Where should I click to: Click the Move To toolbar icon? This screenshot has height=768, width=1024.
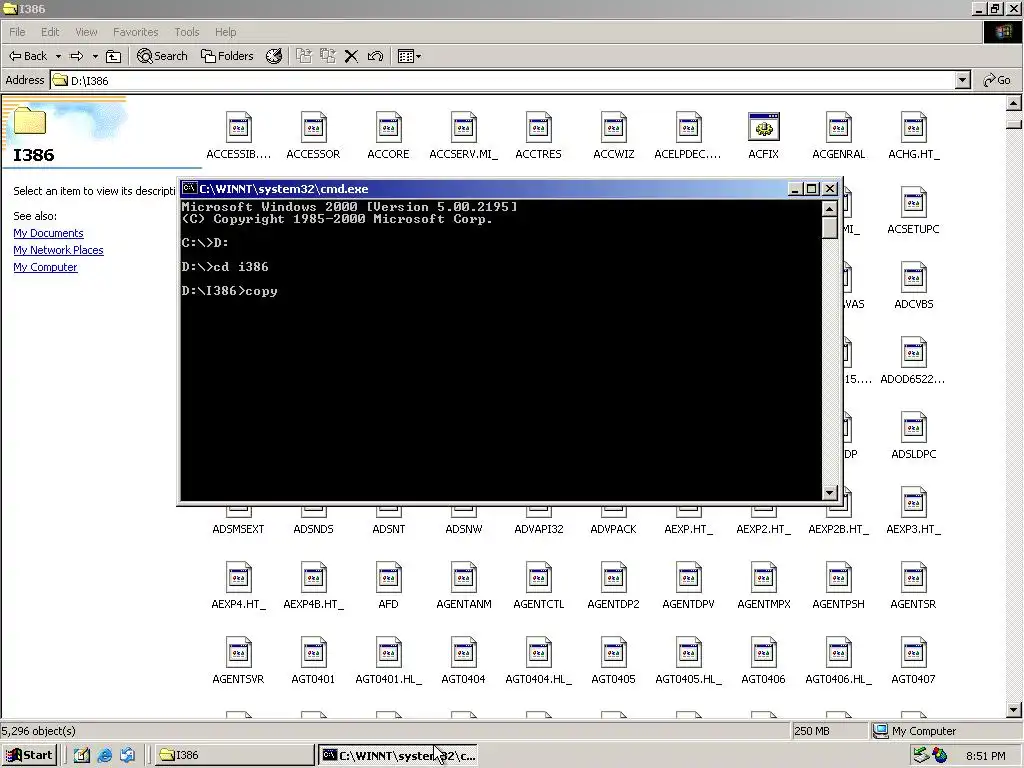click(x=304, y=56)
